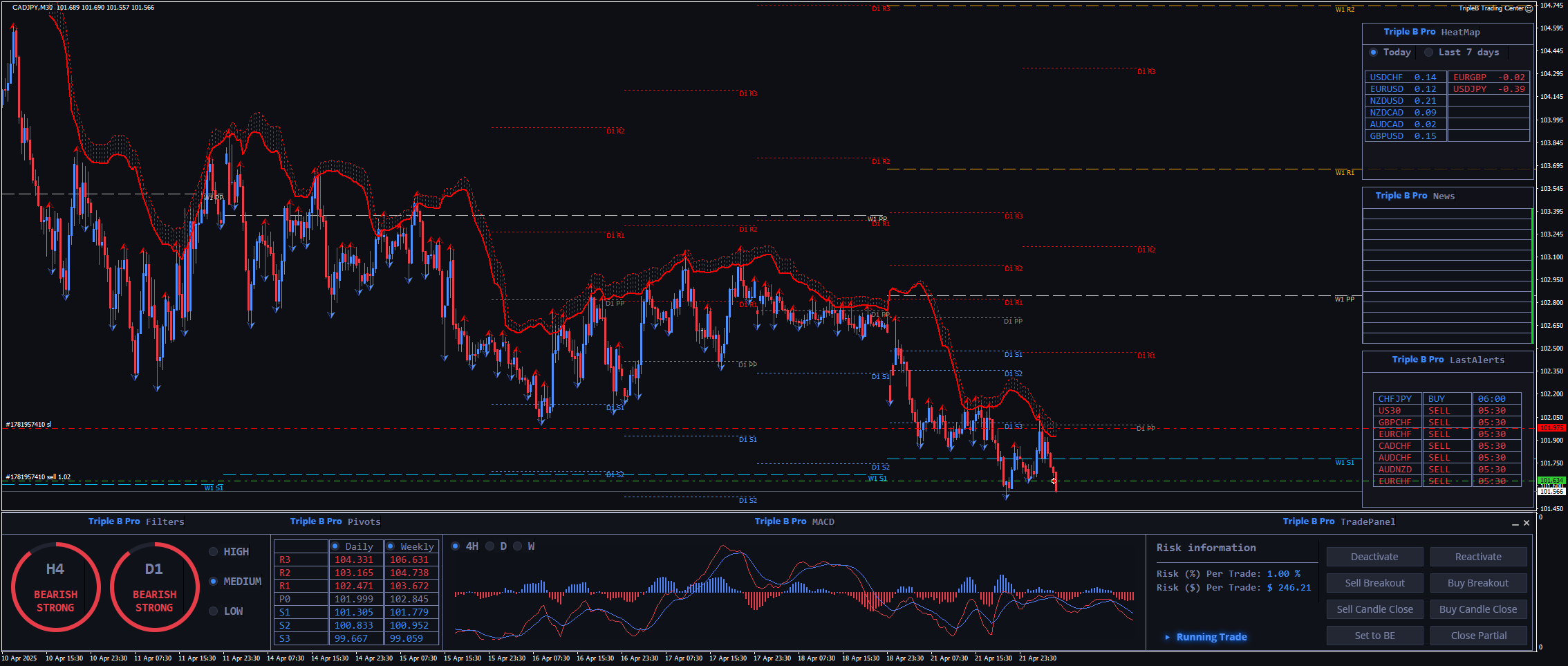Select the LOW filter option

(214, 611)
